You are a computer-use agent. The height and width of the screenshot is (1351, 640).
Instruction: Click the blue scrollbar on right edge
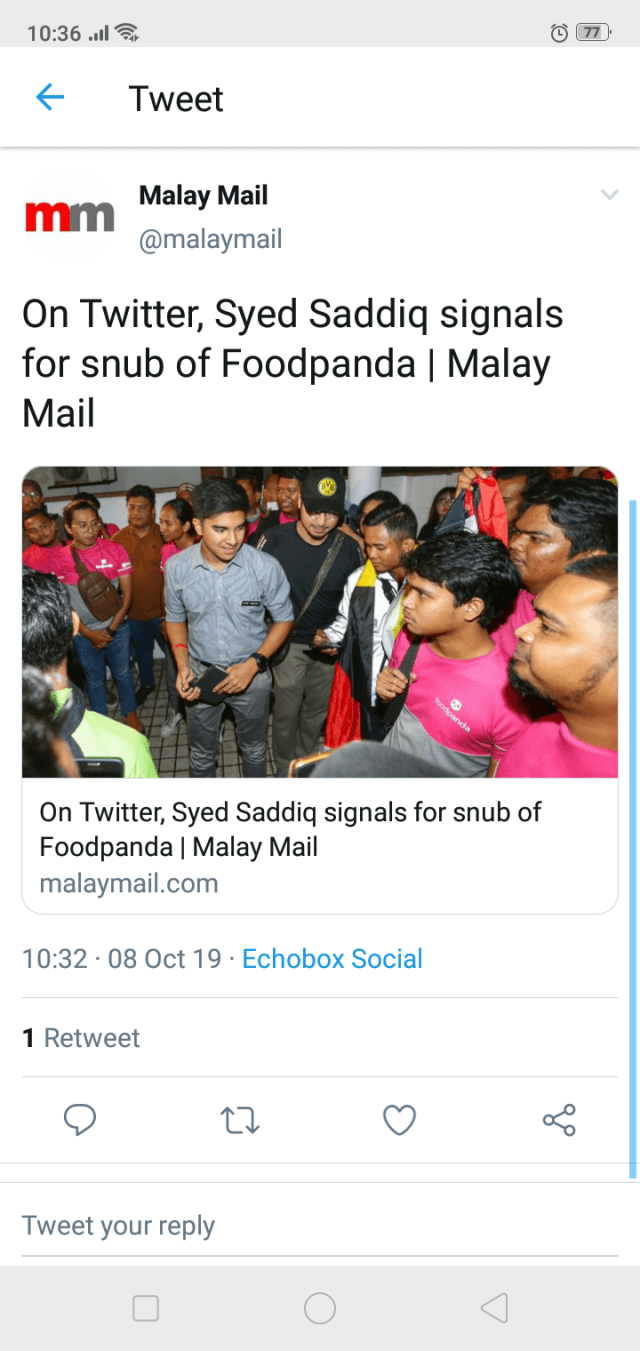[x=632, y=838]
